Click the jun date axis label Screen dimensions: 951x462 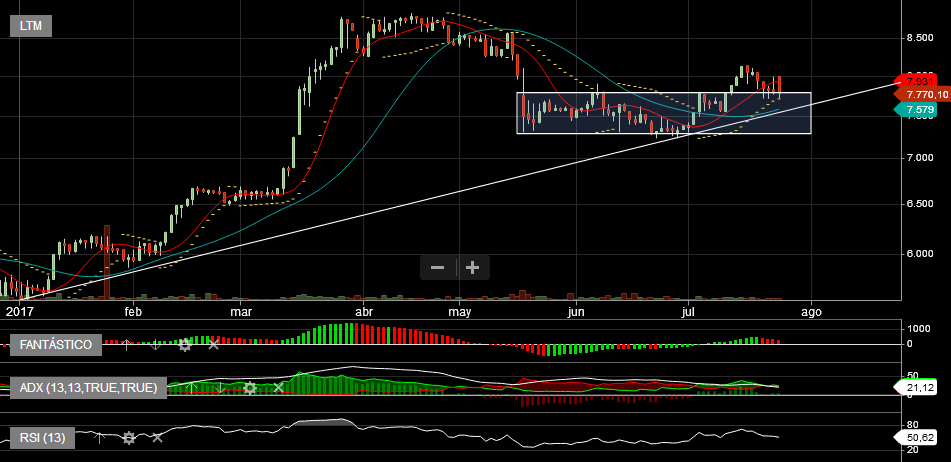click(x=574, y=312)
